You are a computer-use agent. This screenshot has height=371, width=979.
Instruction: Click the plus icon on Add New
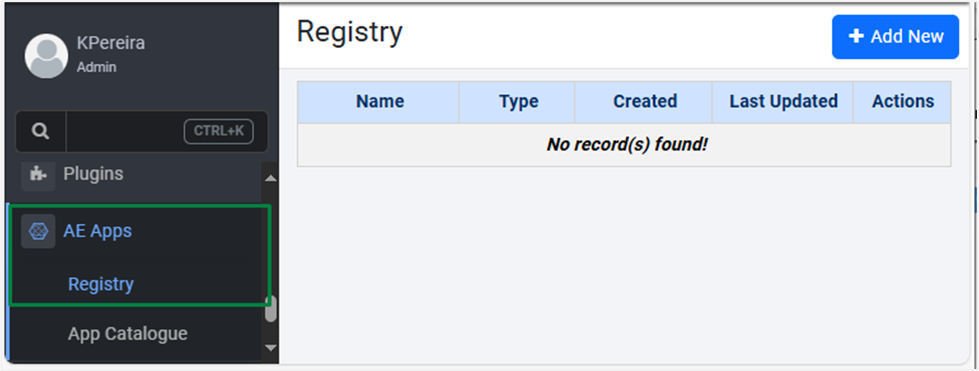pos(855,36)
